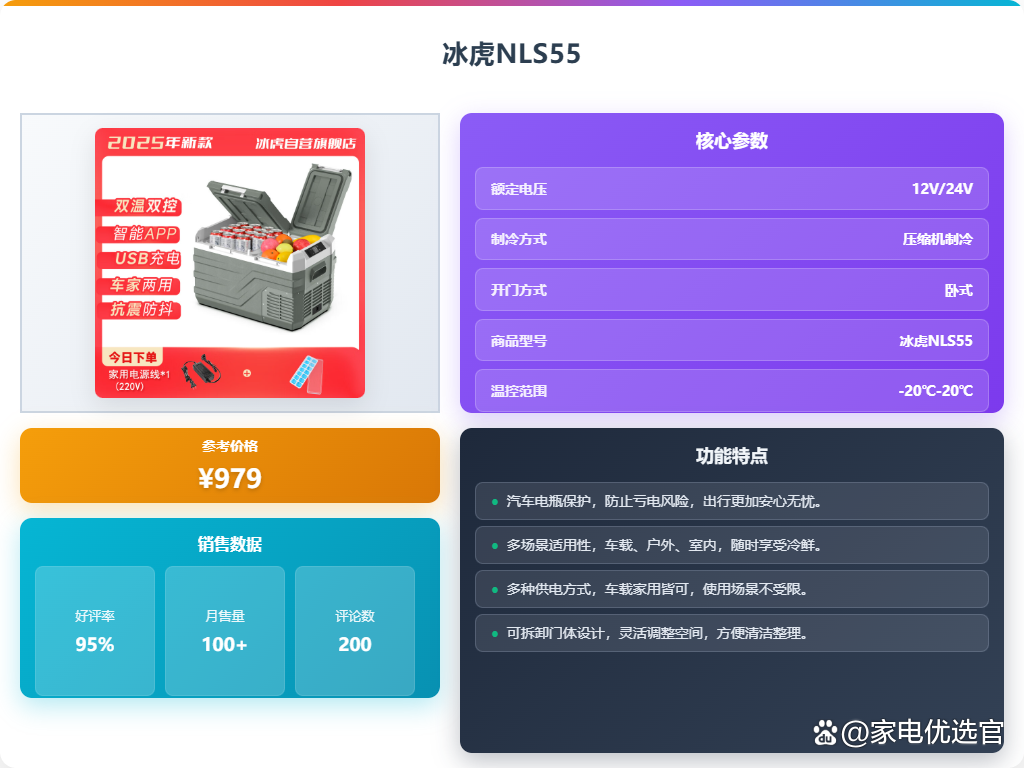Click the ¥979 reference price card

click(230, 466)
